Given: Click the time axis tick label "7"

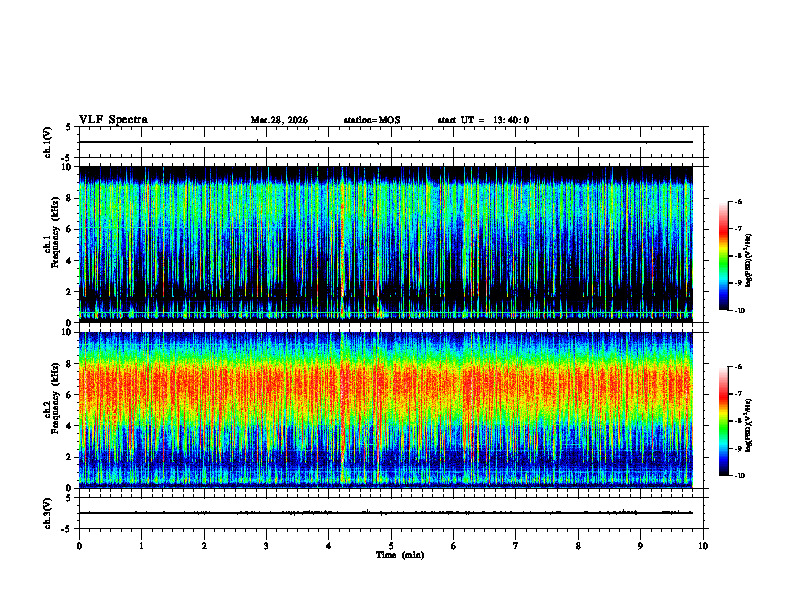Looking at the screenshot, I should (516, 546).
